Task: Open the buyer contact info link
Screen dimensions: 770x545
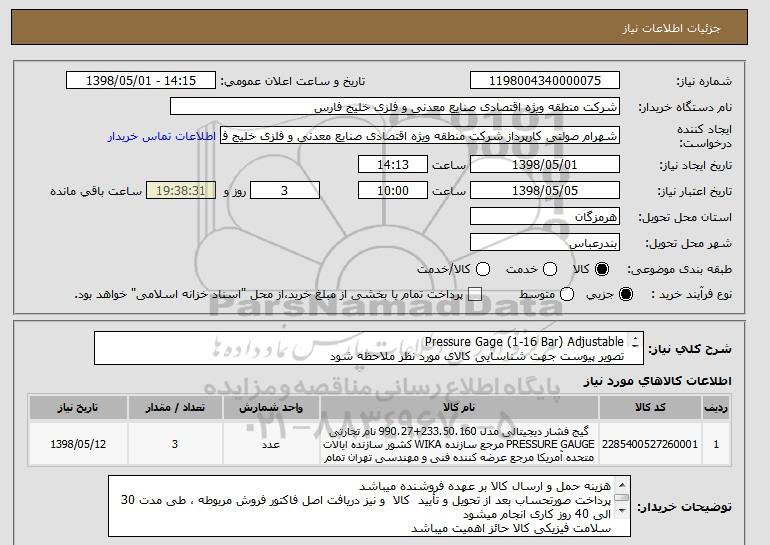Action: point(162,136)
